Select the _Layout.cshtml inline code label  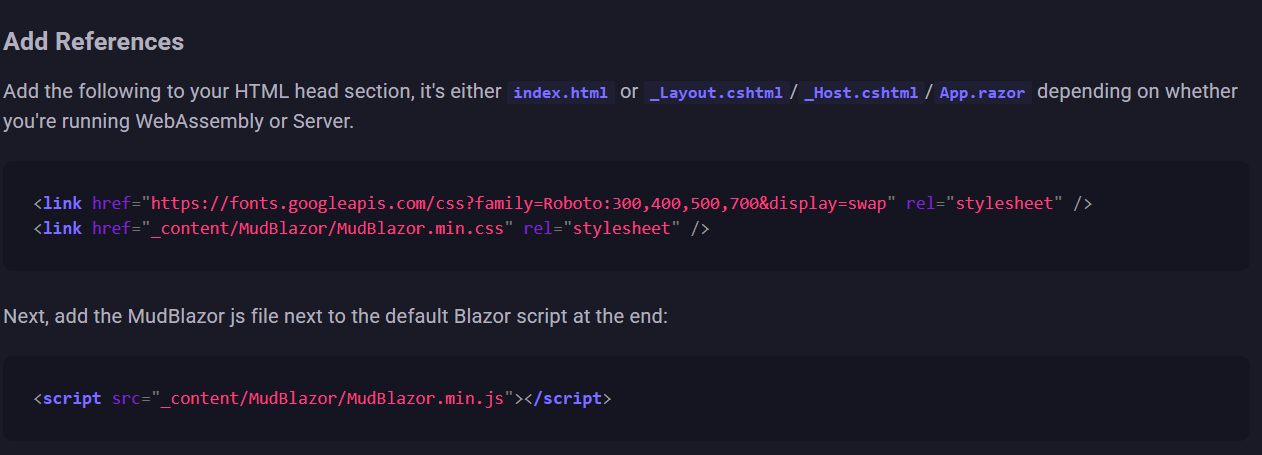[717, 93]
